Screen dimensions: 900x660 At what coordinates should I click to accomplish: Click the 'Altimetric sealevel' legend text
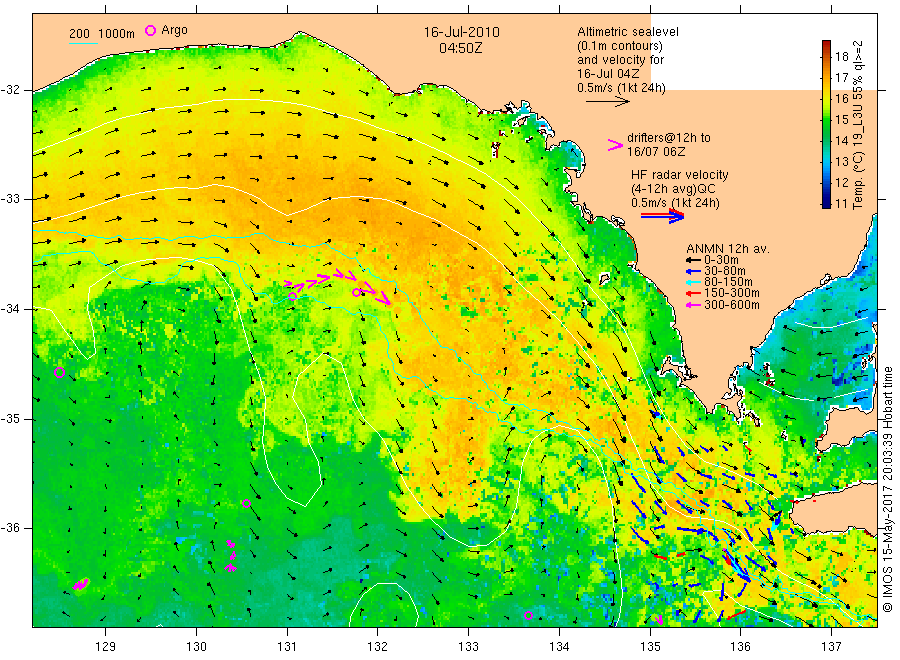628,32
